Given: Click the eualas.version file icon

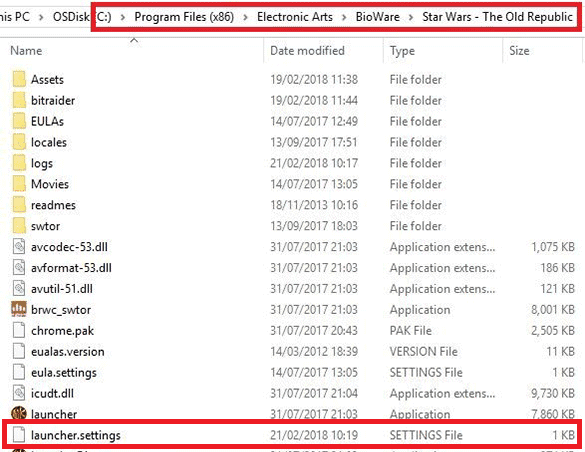Looking at the screenshot, I should pyautogui.click(x=19, y=351).
